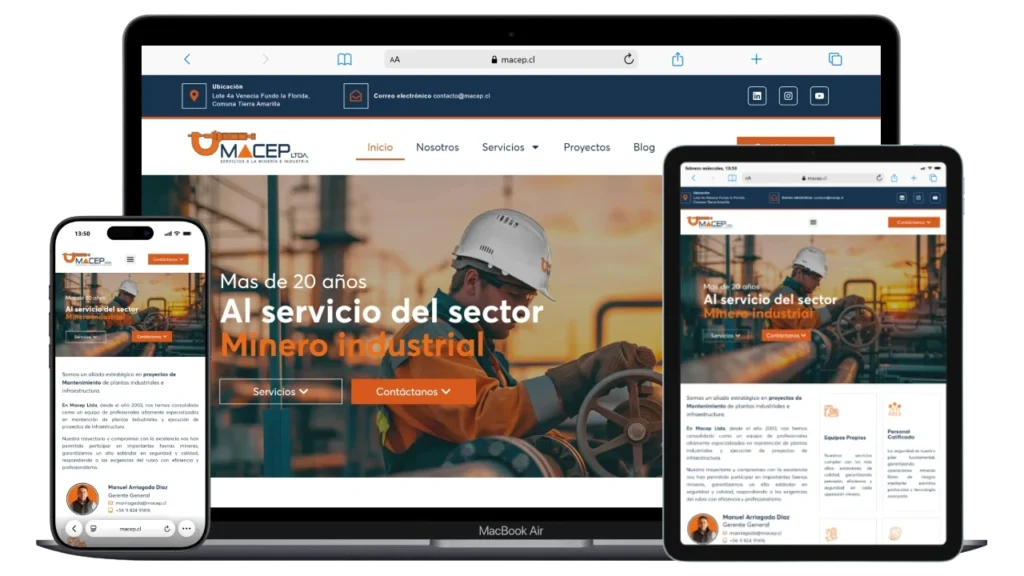Open MACEP's Instagram icon
The height and width of the screenshot is (576, 1024).
click(786, 96)
